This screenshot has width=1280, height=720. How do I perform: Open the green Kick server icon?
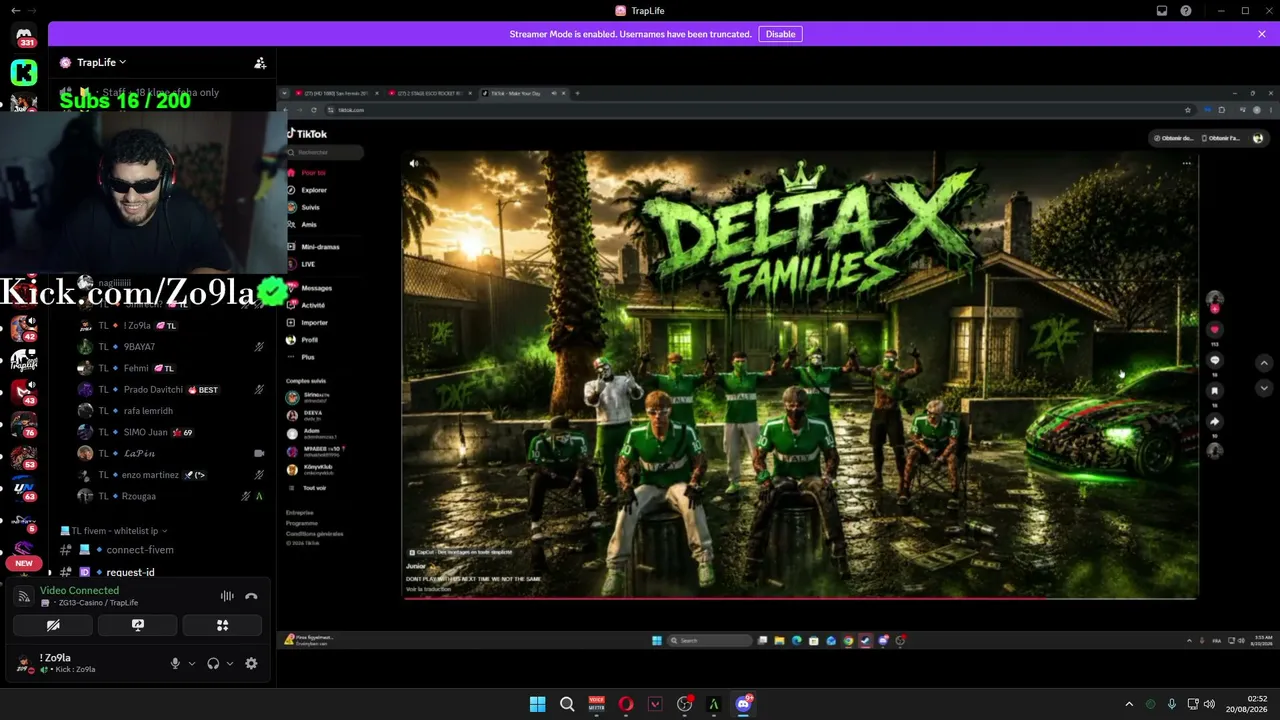coord(24,72)
